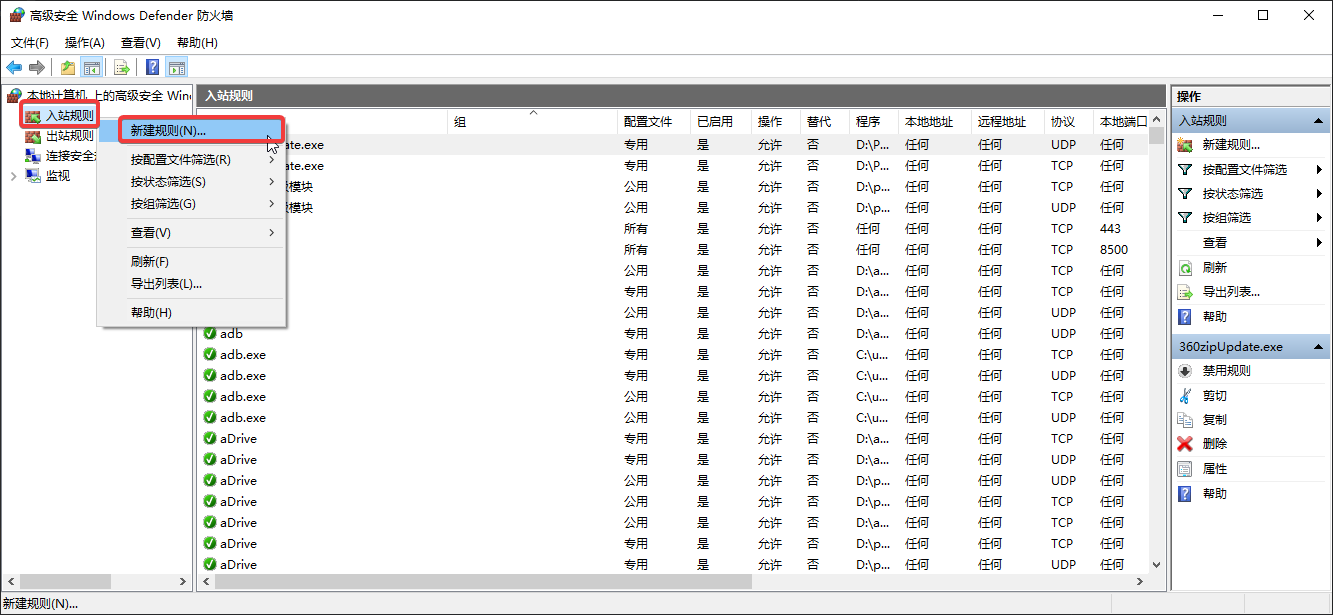Toggle the show/hide action pane toolbar button

177,68
